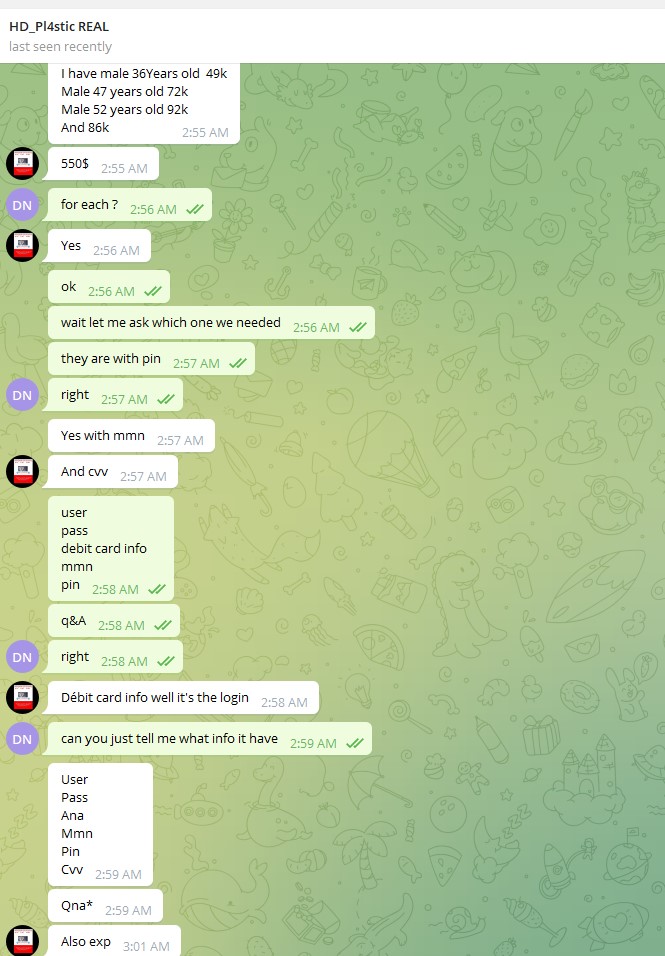665x956 pixels.
Task: Click the sender avatar beside the '550$' message
Action: tap(23, 163)
